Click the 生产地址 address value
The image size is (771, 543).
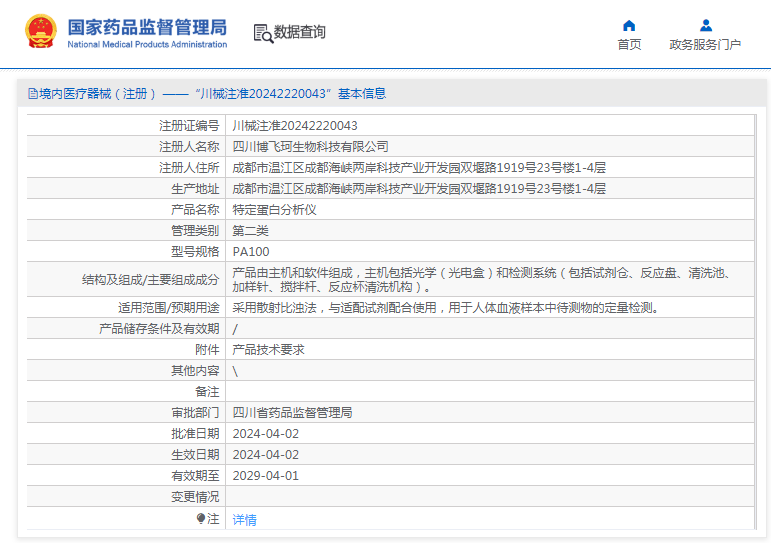click(x=419, y=189)
